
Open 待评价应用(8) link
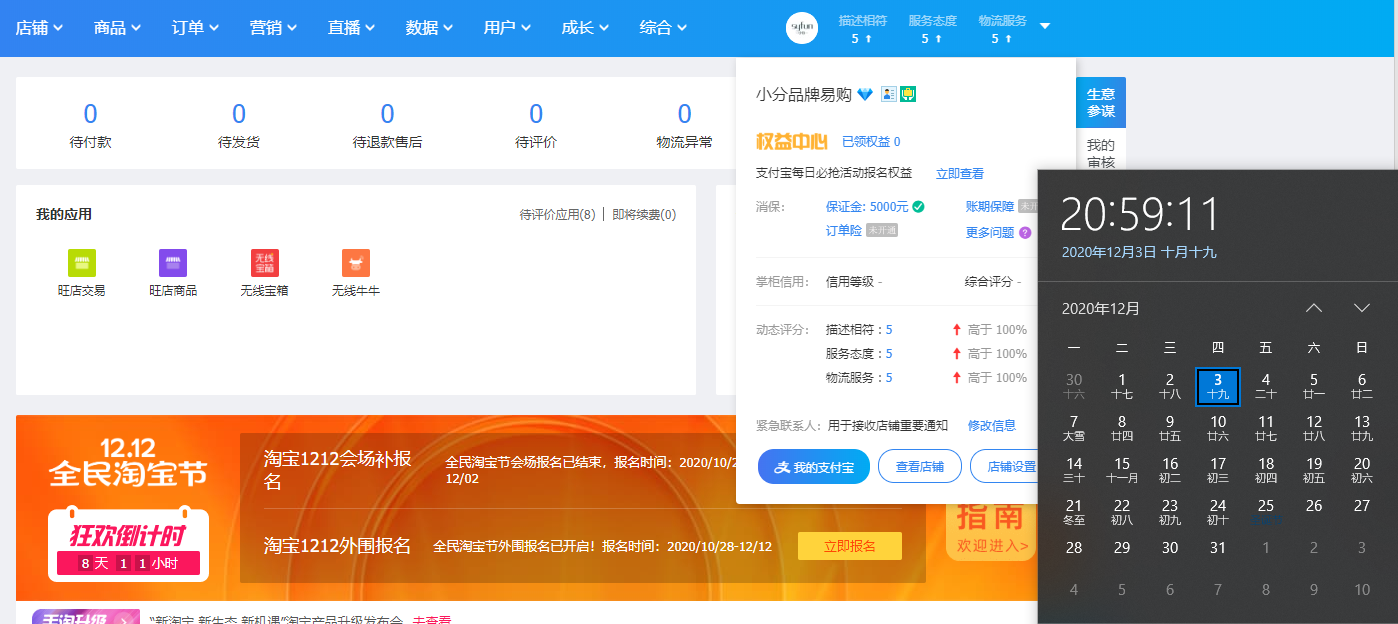(558, 214)
